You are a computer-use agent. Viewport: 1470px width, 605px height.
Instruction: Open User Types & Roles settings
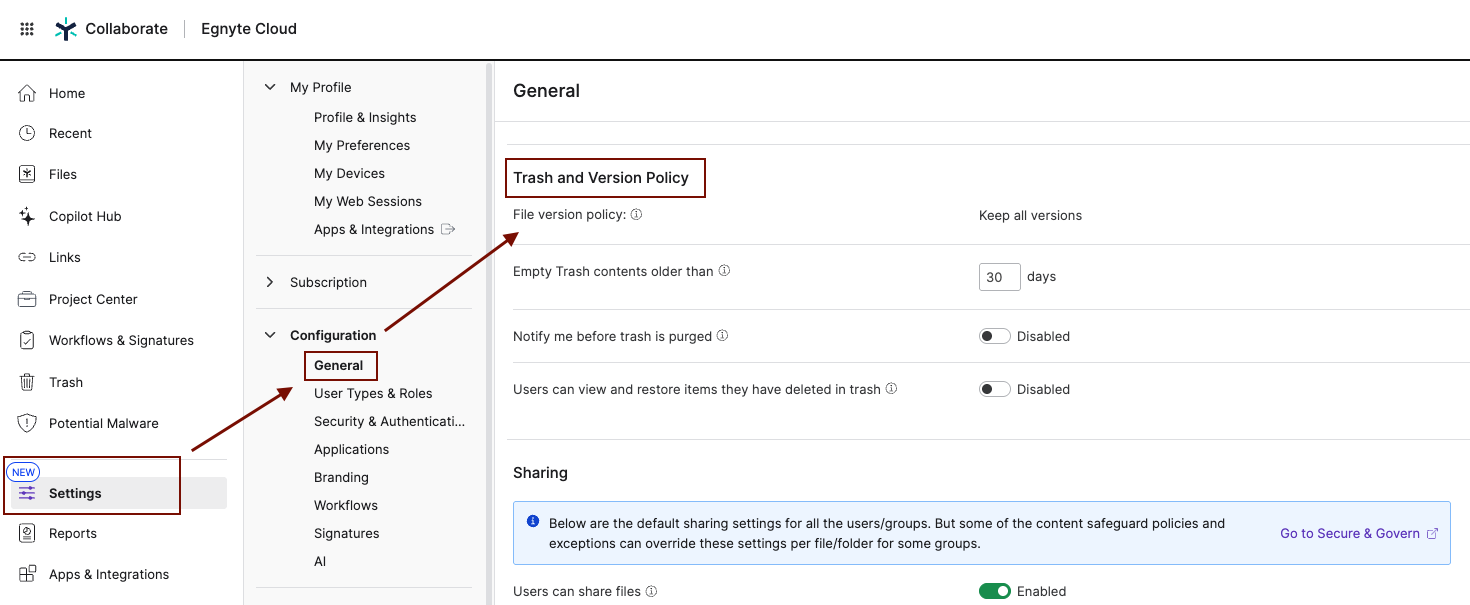click(x=375, y=393)
